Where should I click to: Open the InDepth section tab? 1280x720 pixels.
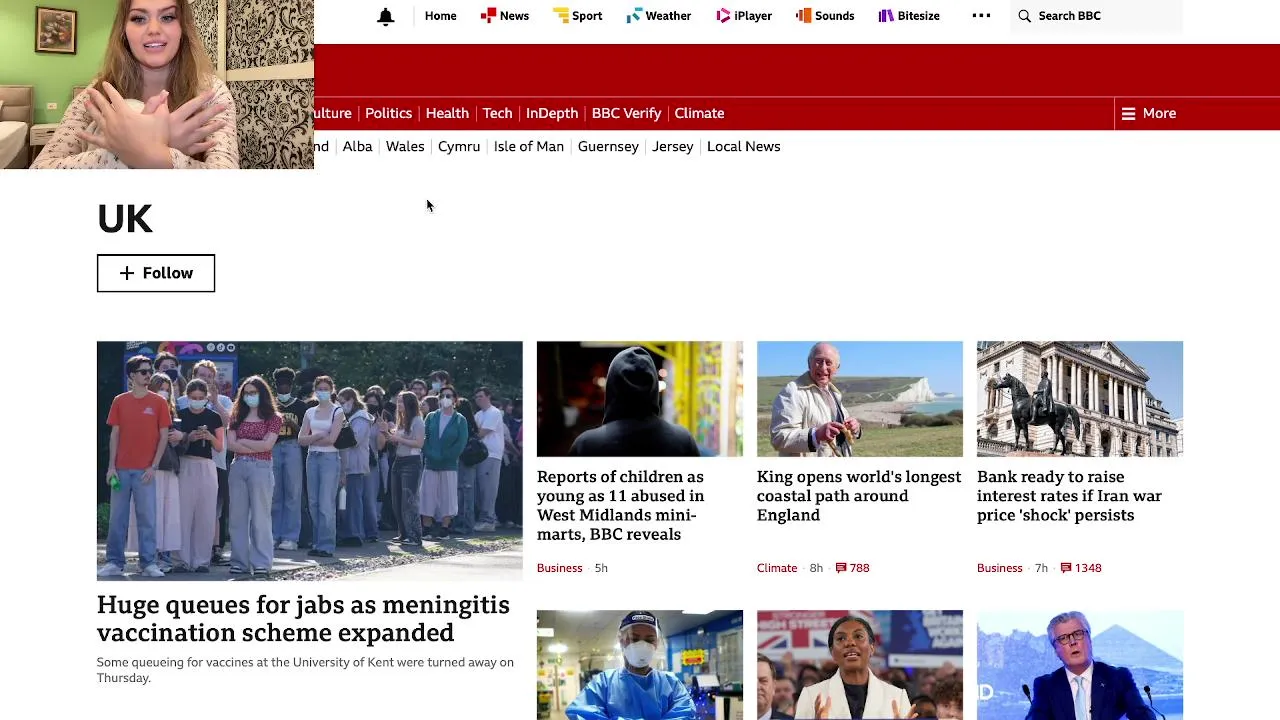click(x=552, y=114)
